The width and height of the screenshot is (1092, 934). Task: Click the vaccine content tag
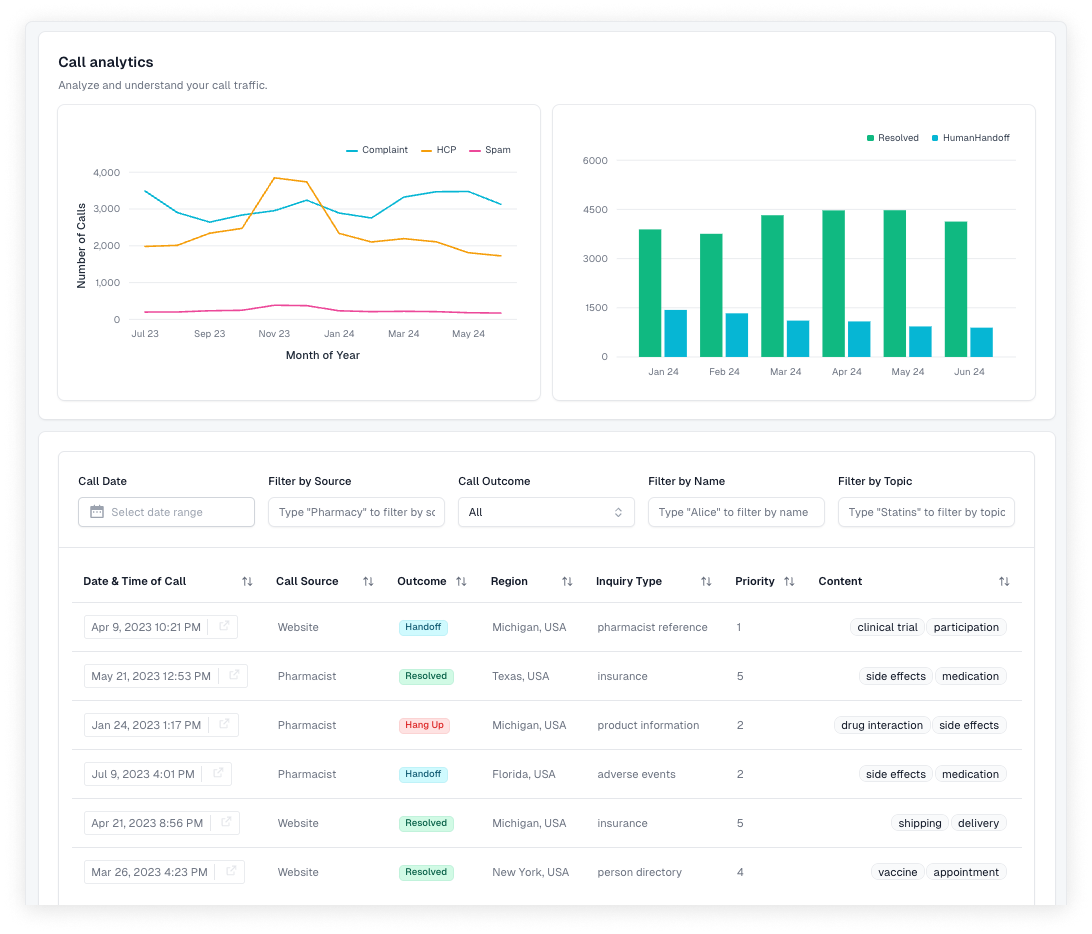pos(898,871)
